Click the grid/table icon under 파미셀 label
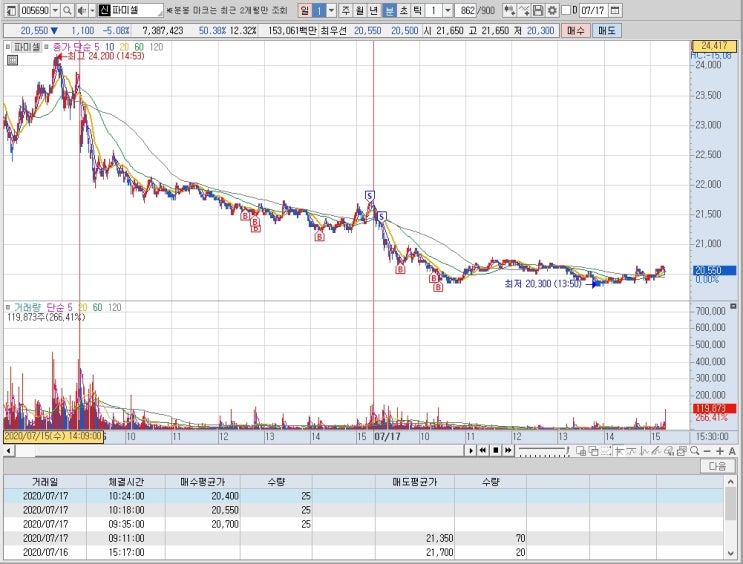 click(x=12, y=60)
